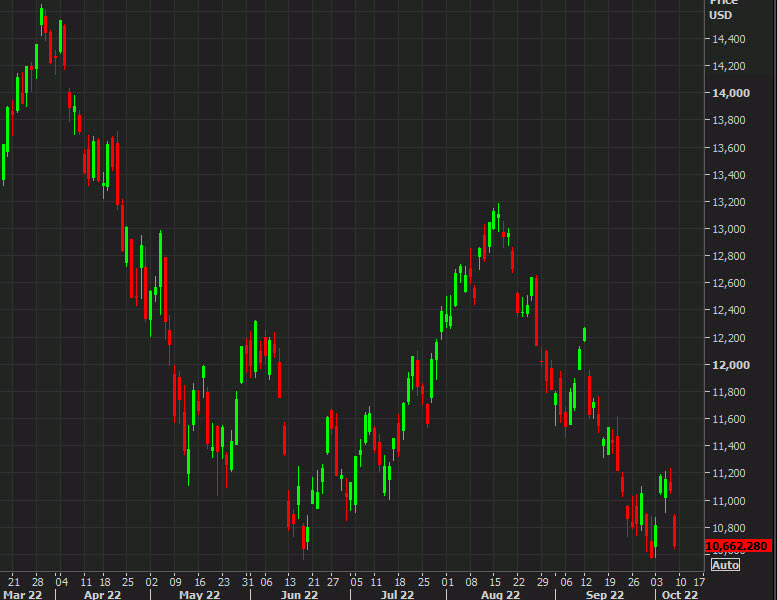This screenshot has width=777, height=600.
Task: Select the 13,000 price axis label
Action: [728, 229]
